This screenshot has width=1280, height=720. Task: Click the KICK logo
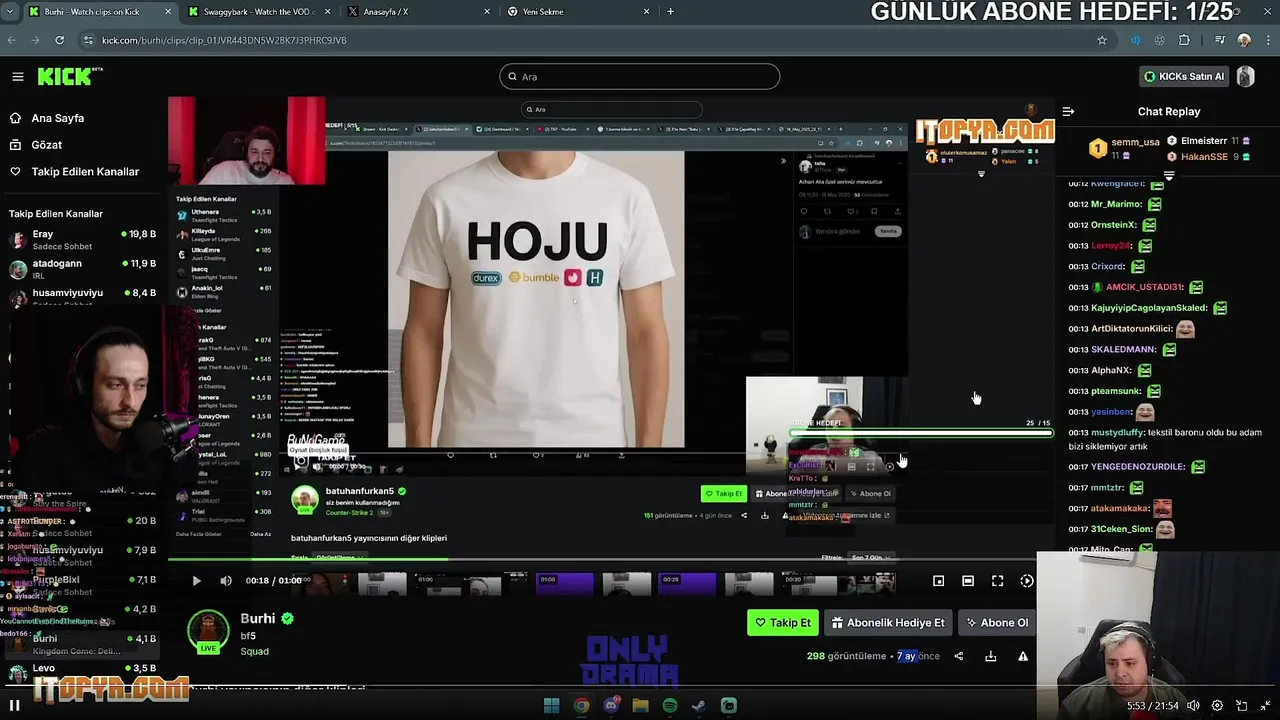pyautogui.click(x=70, y=76)
